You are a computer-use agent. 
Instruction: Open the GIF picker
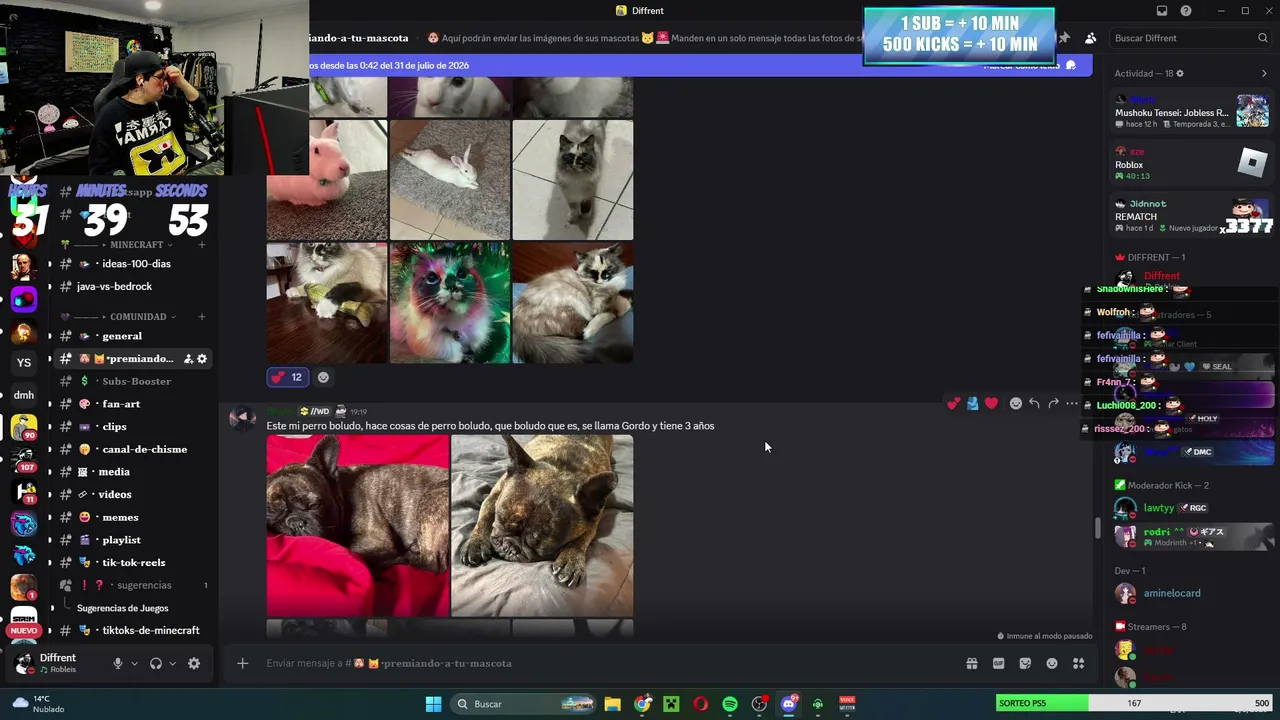[998, 663]
